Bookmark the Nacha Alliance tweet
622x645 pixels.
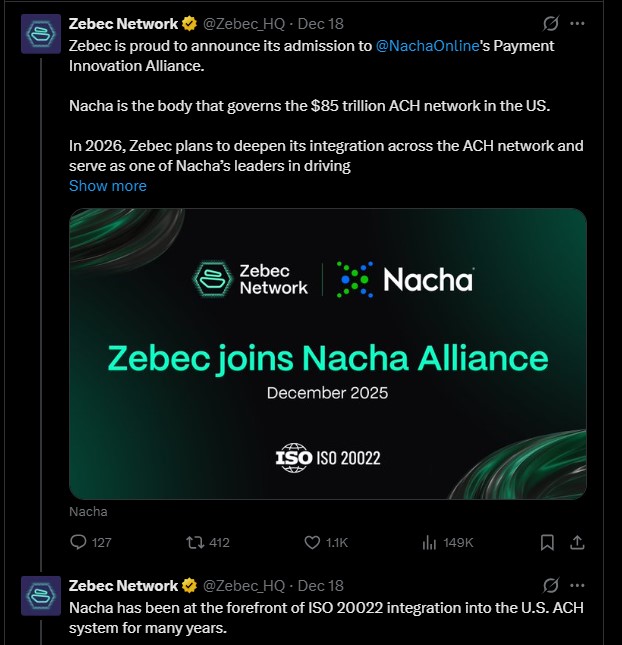pyautogui.click(x=547, y=542)
